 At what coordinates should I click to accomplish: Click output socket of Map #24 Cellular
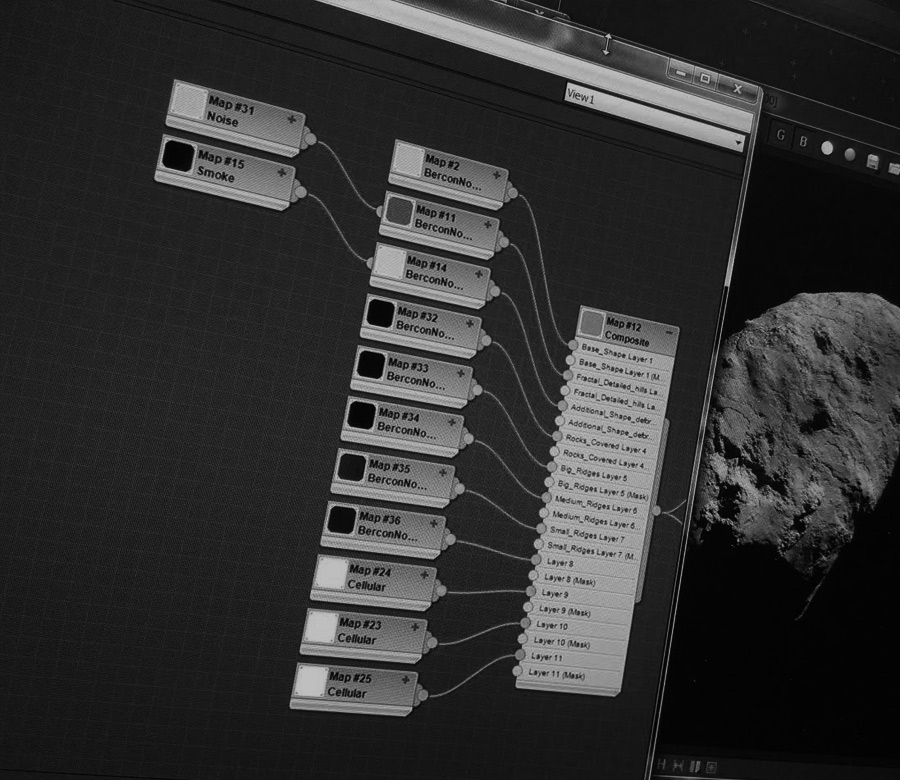pos(440,590)
